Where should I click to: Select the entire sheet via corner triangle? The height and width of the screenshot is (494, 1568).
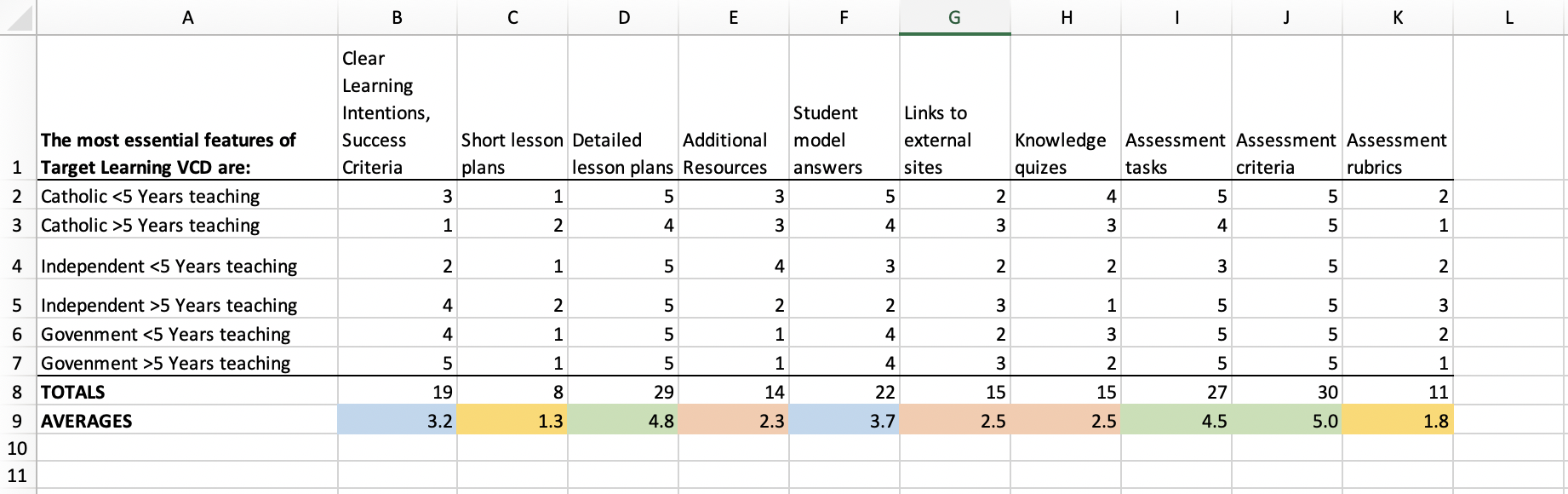15,16
